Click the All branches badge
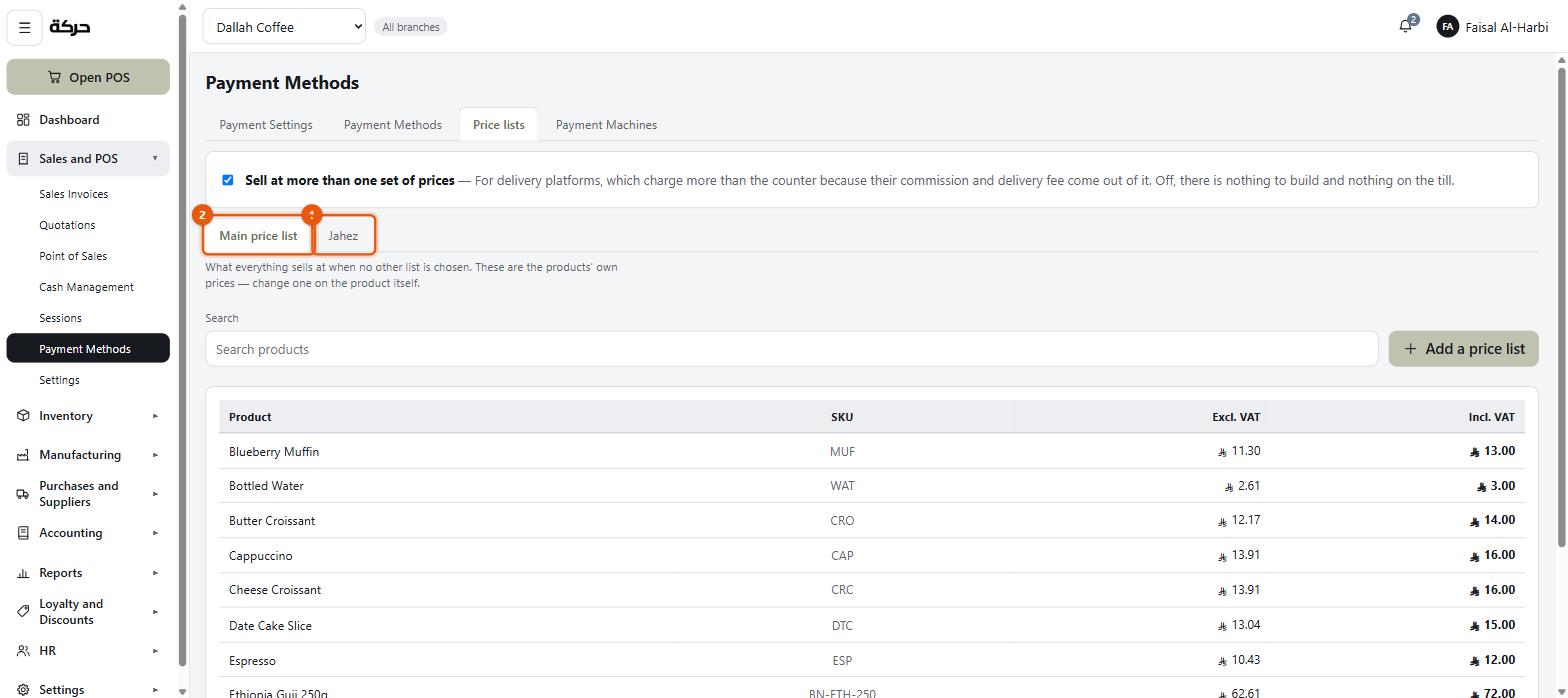 411,27
